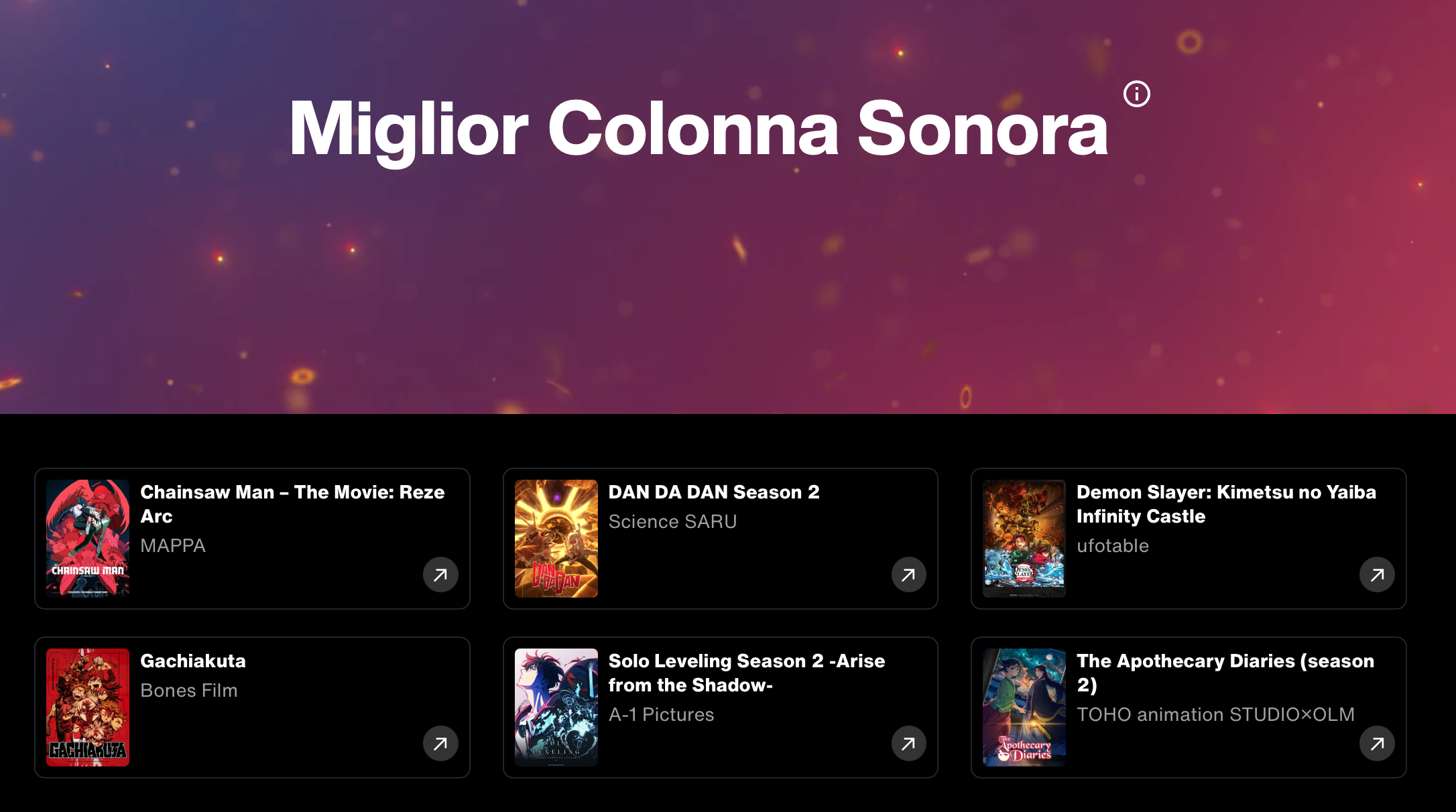Screen dimensions: 1456x812
Task: Click the Gachiakuta poster thumbnail
Action: click(x=88, y=707)
